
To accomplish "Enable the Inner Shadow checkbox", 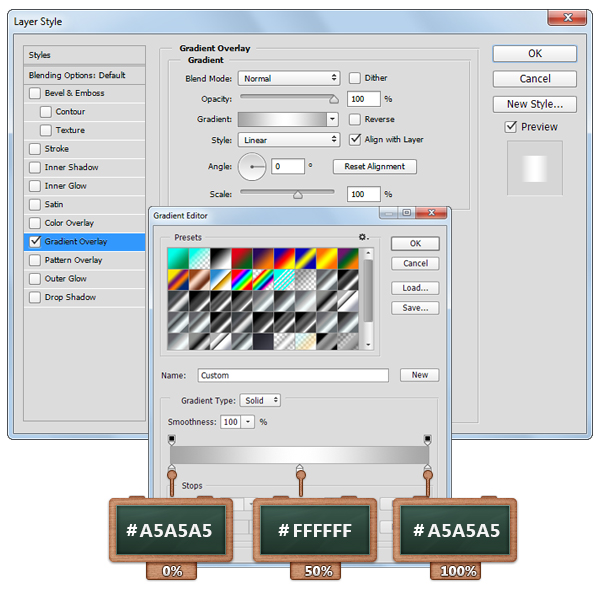I will [x=35, y=167].
